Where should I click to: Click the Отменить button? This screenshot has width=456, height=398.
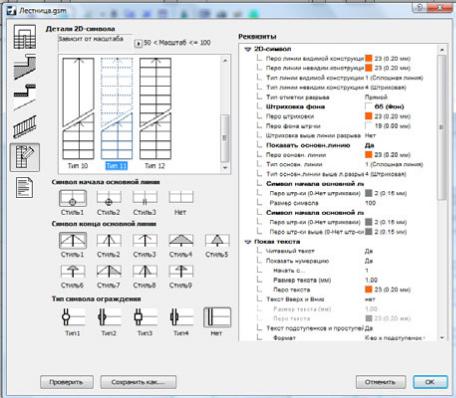[381, 382]
